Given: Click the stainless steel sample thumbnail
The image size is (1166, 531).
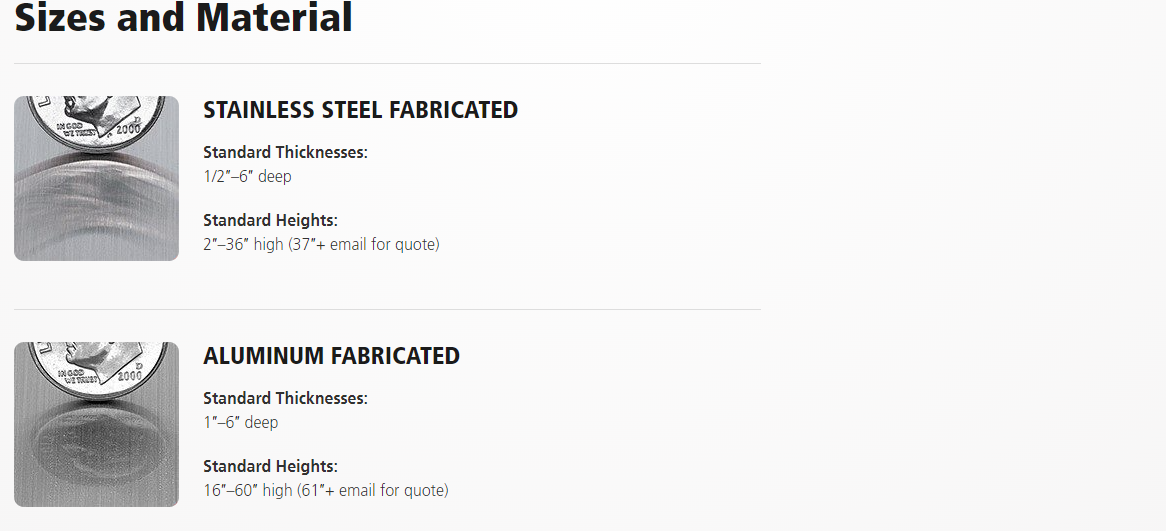Looking at the screenshot, I should (x=97, y=178).
